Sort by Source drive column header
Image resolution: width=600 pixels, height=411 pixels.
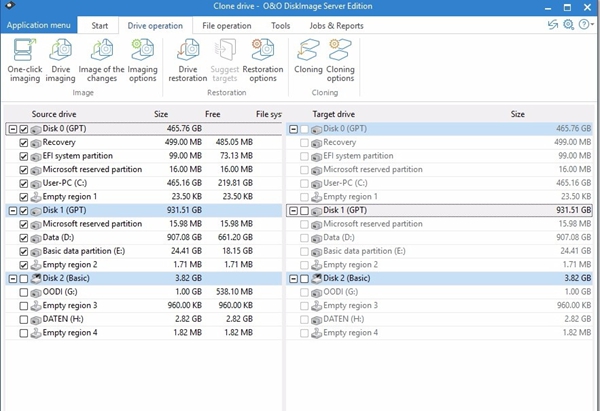click(54, 114)
